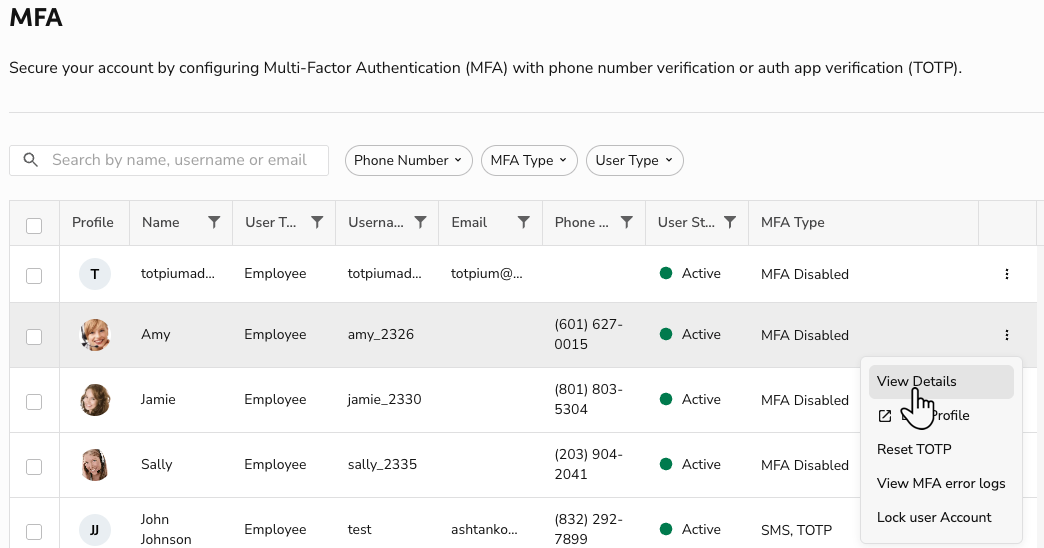The image size is (1044, 548).
Task: Check the box for Amy's row
Action: (34, 337)
